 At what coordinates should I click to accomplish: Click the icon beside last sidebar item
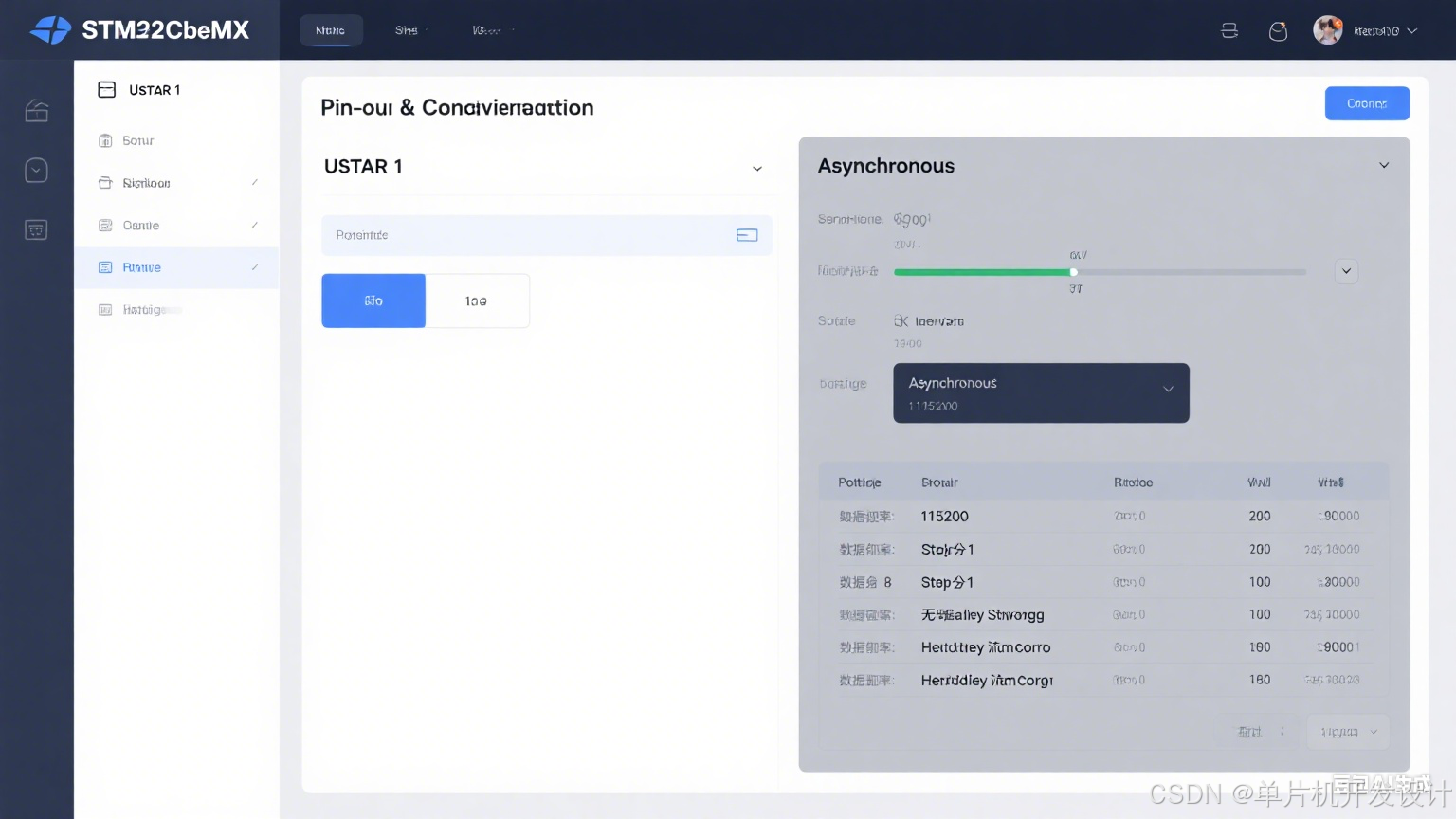[x=105, y=310]
